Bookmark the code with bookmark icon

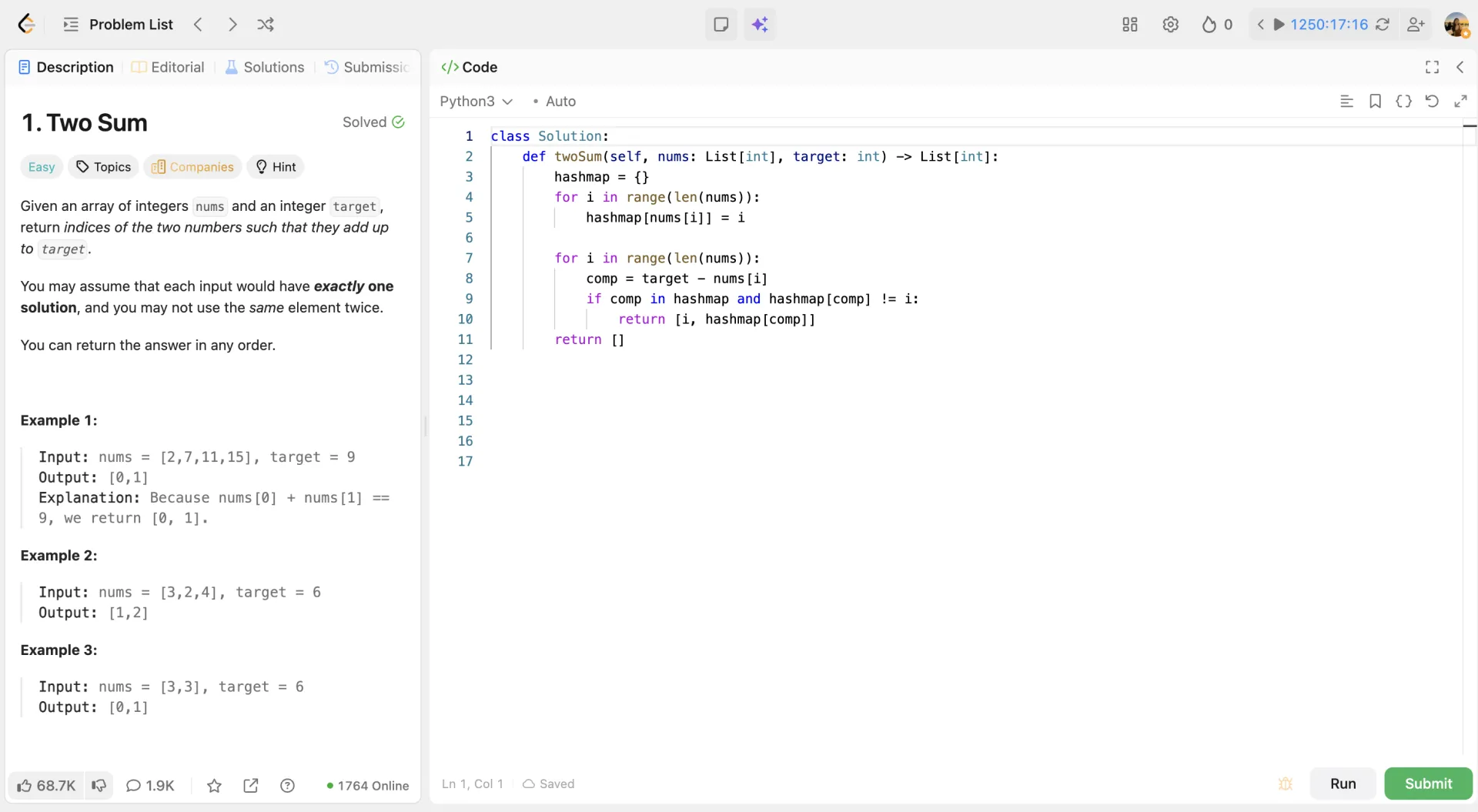click(1375, 101)
